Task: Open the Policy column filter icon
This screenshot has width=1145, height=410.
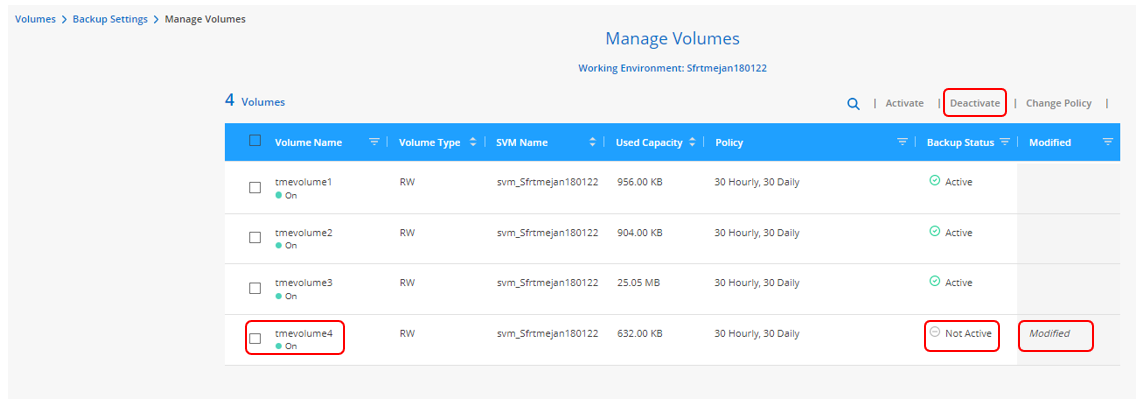Action: tap(902, 142)
